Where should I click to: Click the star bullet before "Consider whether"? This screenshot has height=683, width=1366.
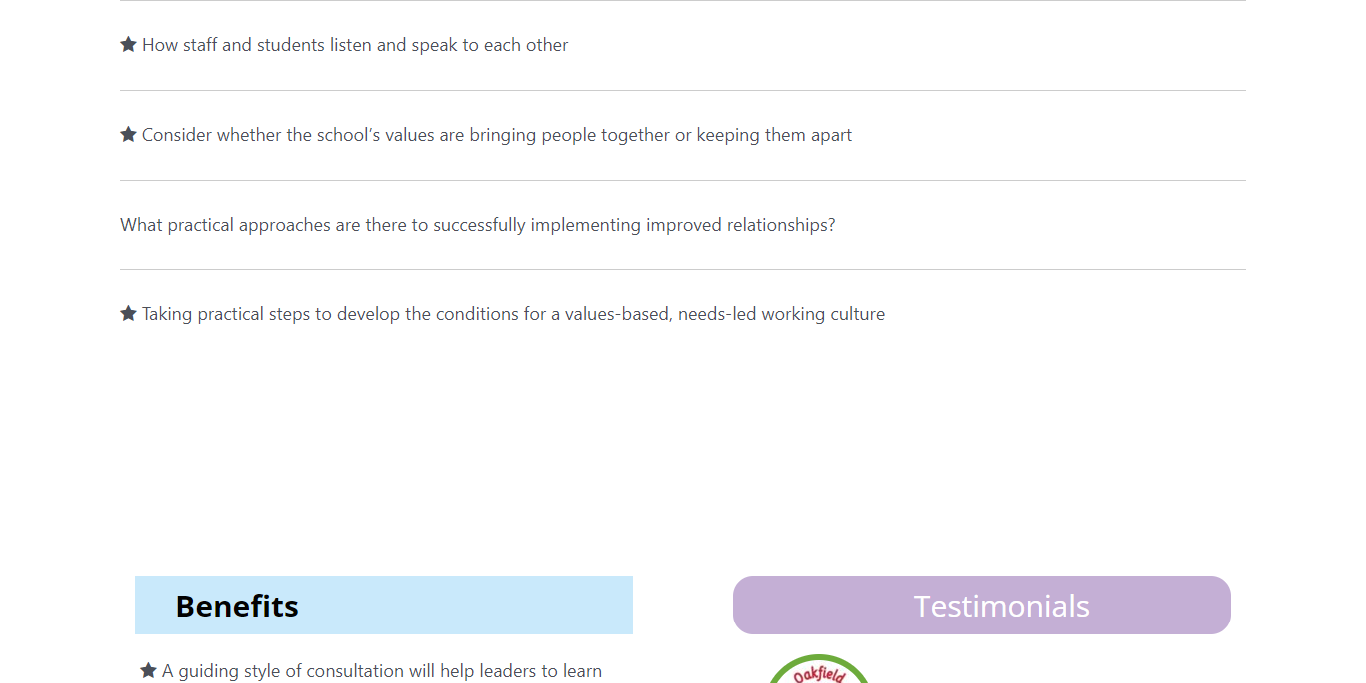[x=128, y=135]
